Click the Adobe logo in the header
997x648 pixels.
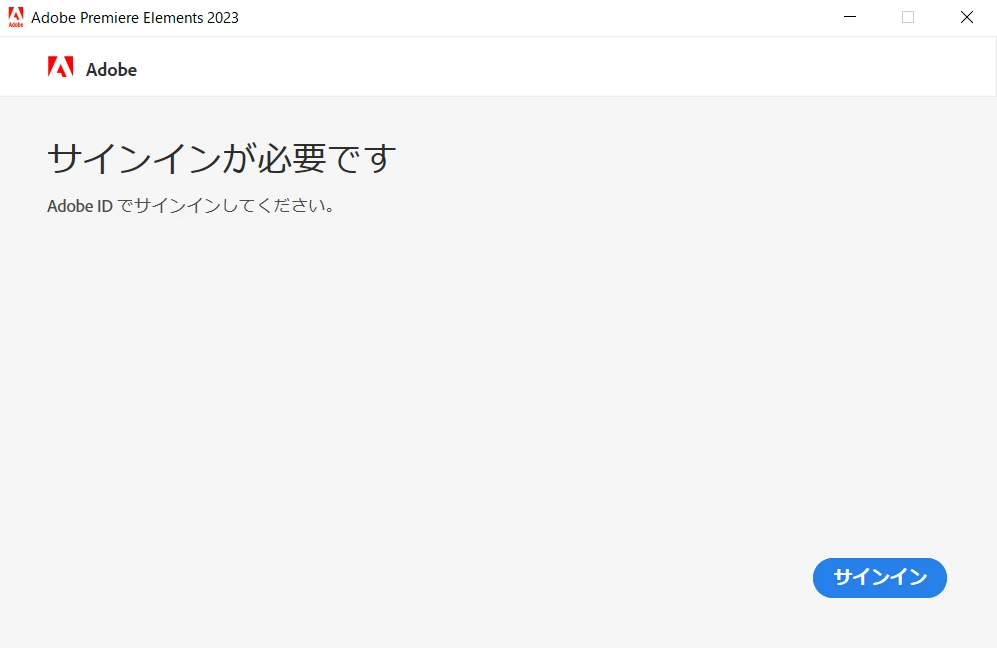click(60, 67)
